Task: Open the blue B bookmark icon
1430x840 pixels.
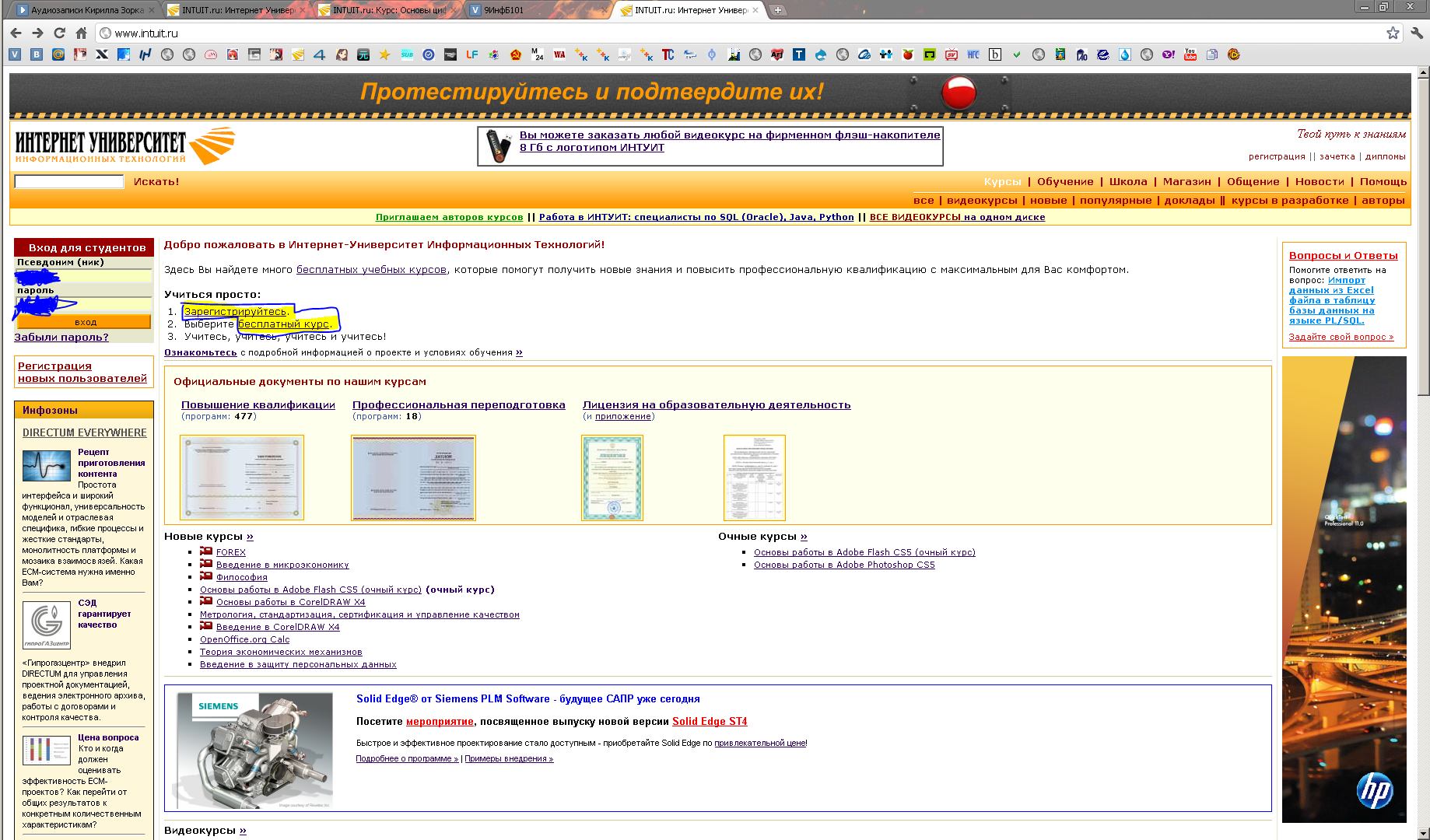Action: pos(37,54)
